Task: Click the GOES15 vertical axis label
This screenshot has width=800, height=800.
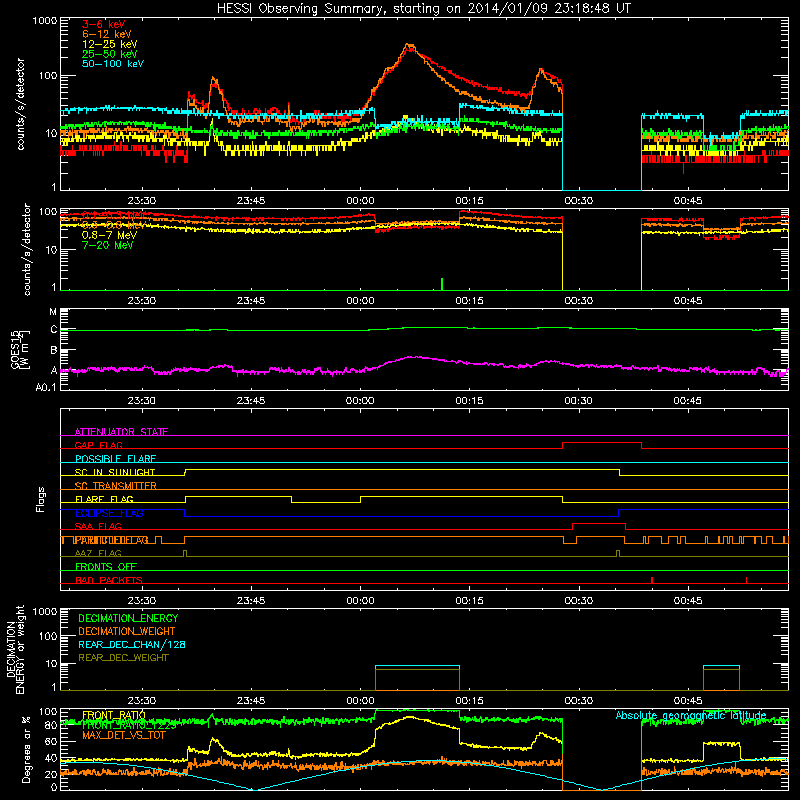Action: (x=20, y=349)
